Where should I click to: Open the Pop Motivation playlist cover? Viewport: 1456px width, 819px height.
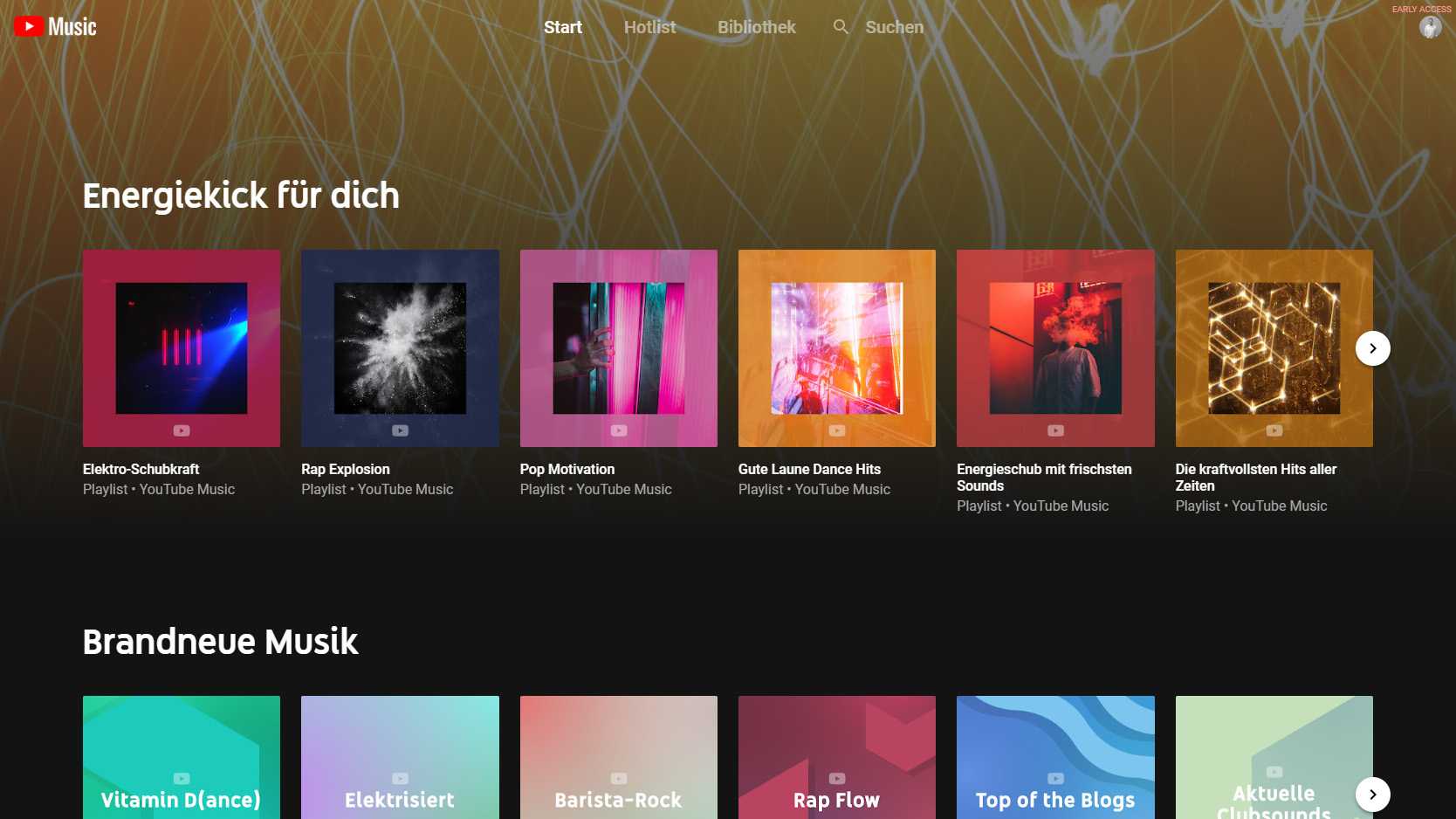click(x=619, y=348)
